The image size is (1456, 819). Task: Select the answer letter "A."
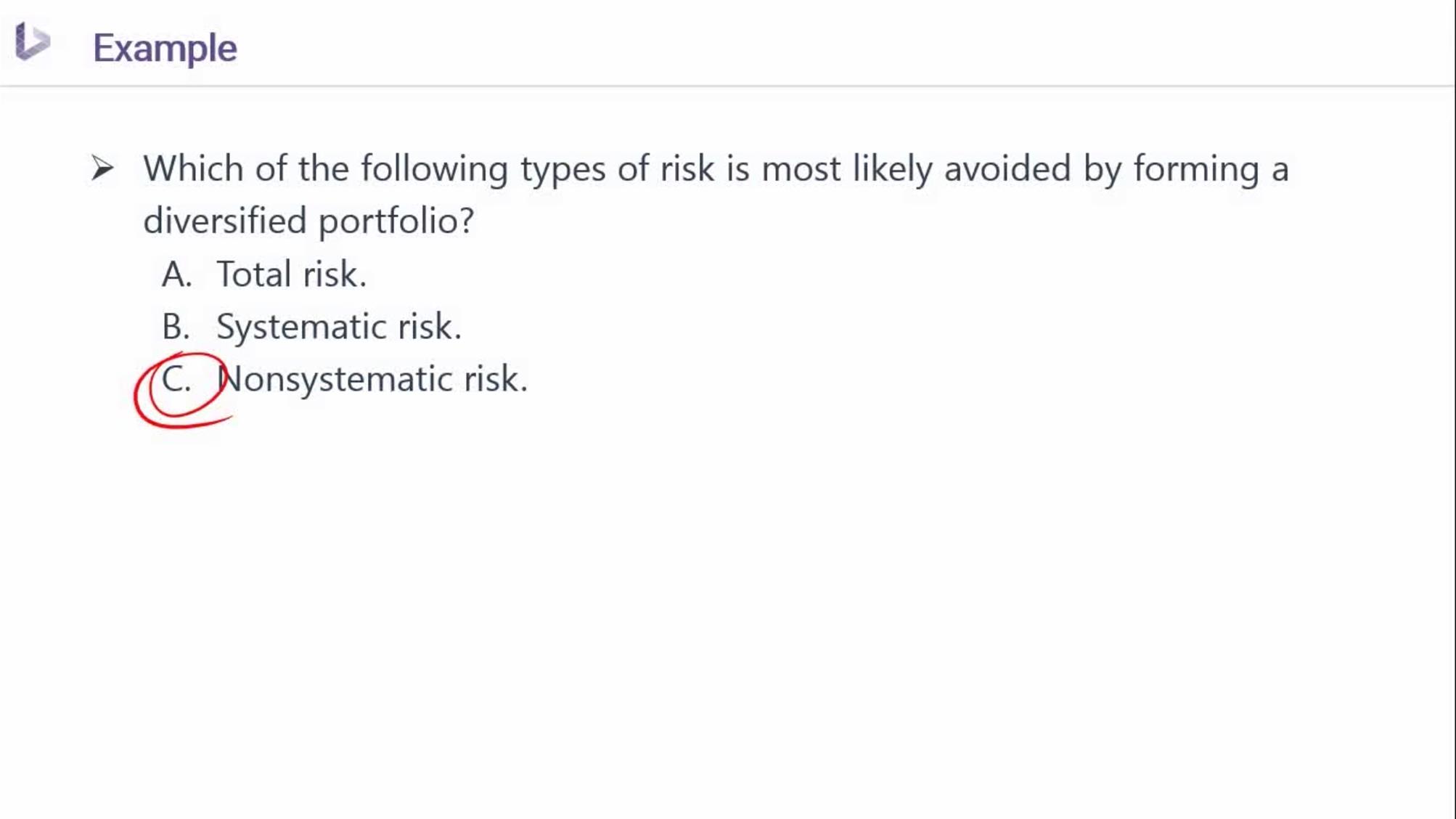pos(176,274)
